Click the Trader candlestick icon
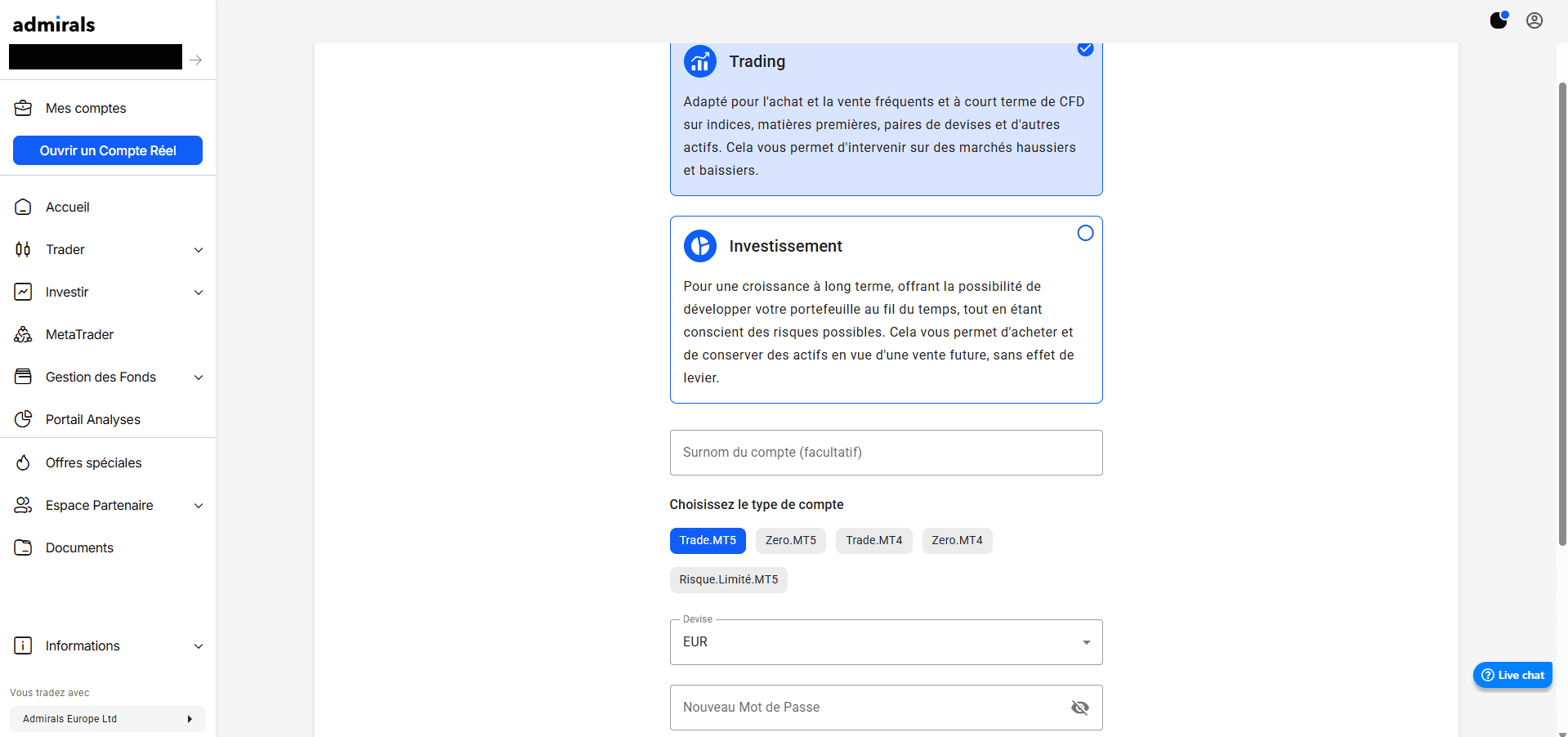The height and width of the screenshot is (737, 1568). coord(23,249)
